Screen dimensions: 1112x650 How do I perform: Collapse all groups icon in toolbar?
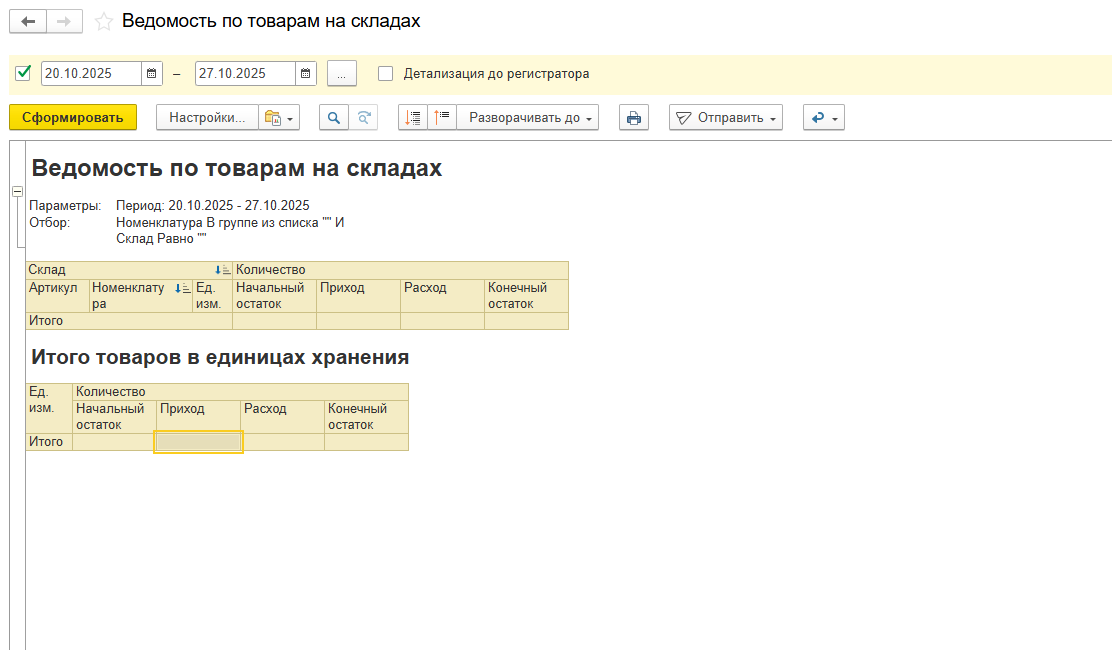point(442,118)
